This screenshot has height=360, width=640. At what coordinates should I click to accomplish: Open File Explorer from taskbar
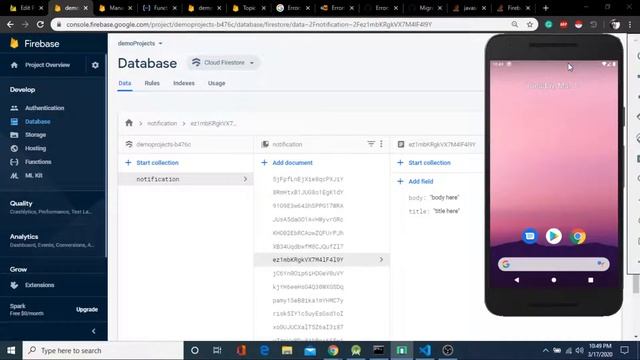pyautogui.click(x=287, y=350)
